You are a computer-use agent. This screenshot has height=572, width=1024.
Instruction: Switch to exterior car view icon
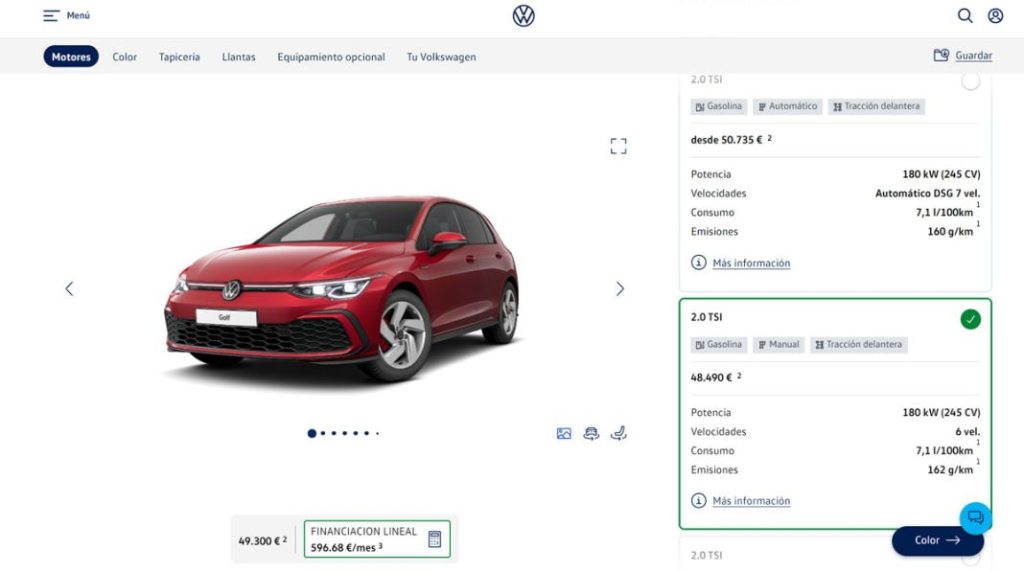[x=591, y=434]
